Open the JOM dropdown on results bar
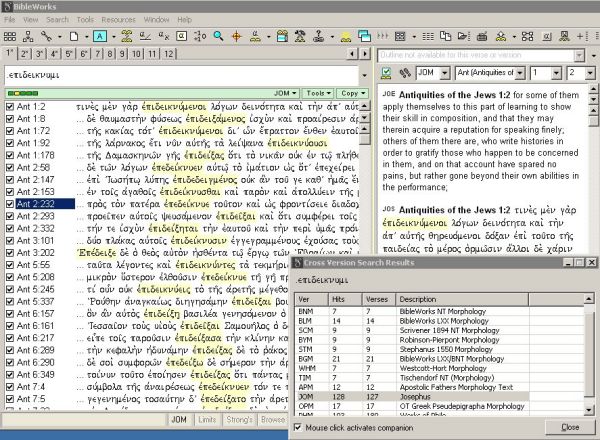 click(x=285, y=93)
